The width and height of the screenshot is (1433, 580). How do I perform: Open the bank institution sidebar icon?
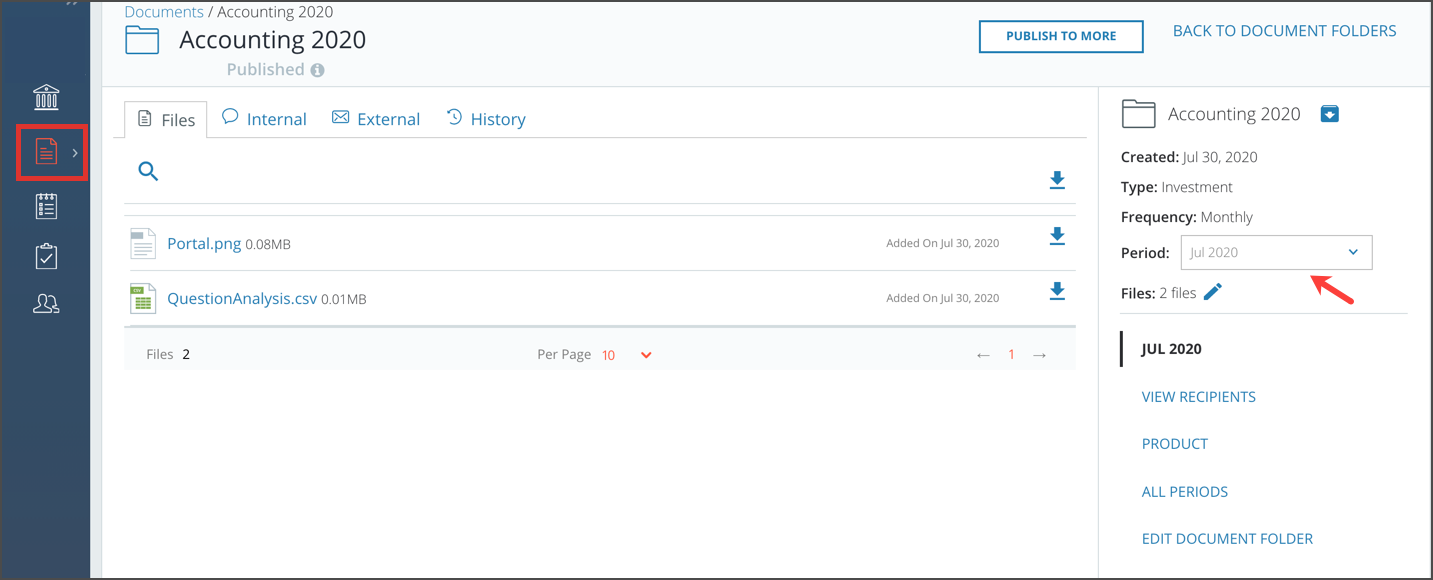click(46, 97)
